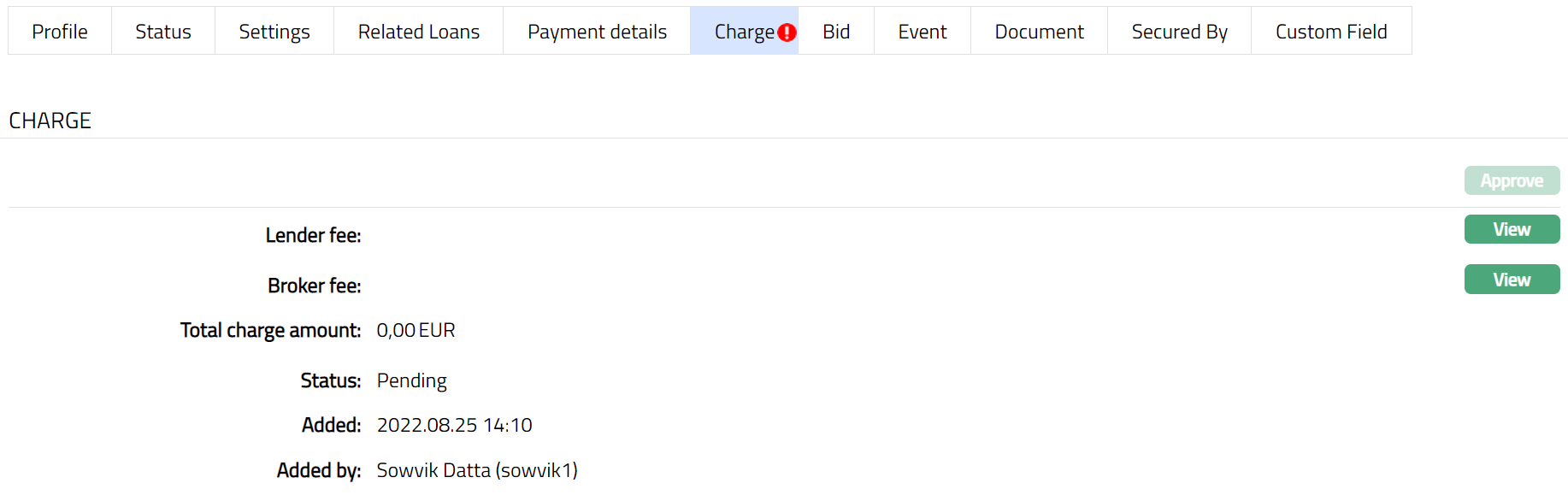The width and height of the screenshot is (1568, 495).
Task: Open the Event tab
Action: click(923, 32)
